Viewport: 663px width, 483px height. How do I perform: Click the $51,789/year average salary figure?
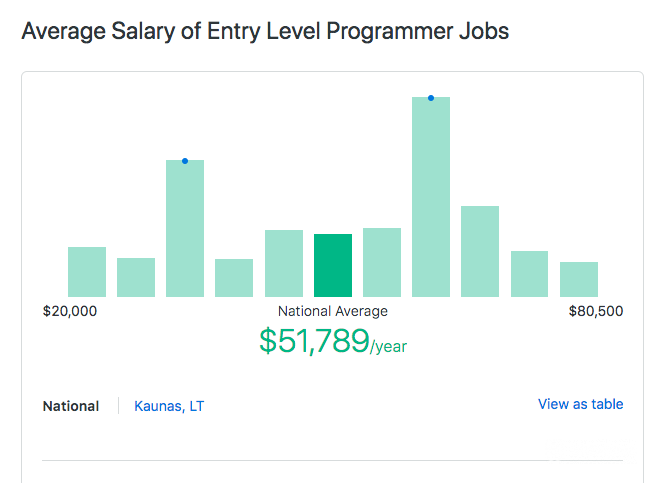(333, 341)
